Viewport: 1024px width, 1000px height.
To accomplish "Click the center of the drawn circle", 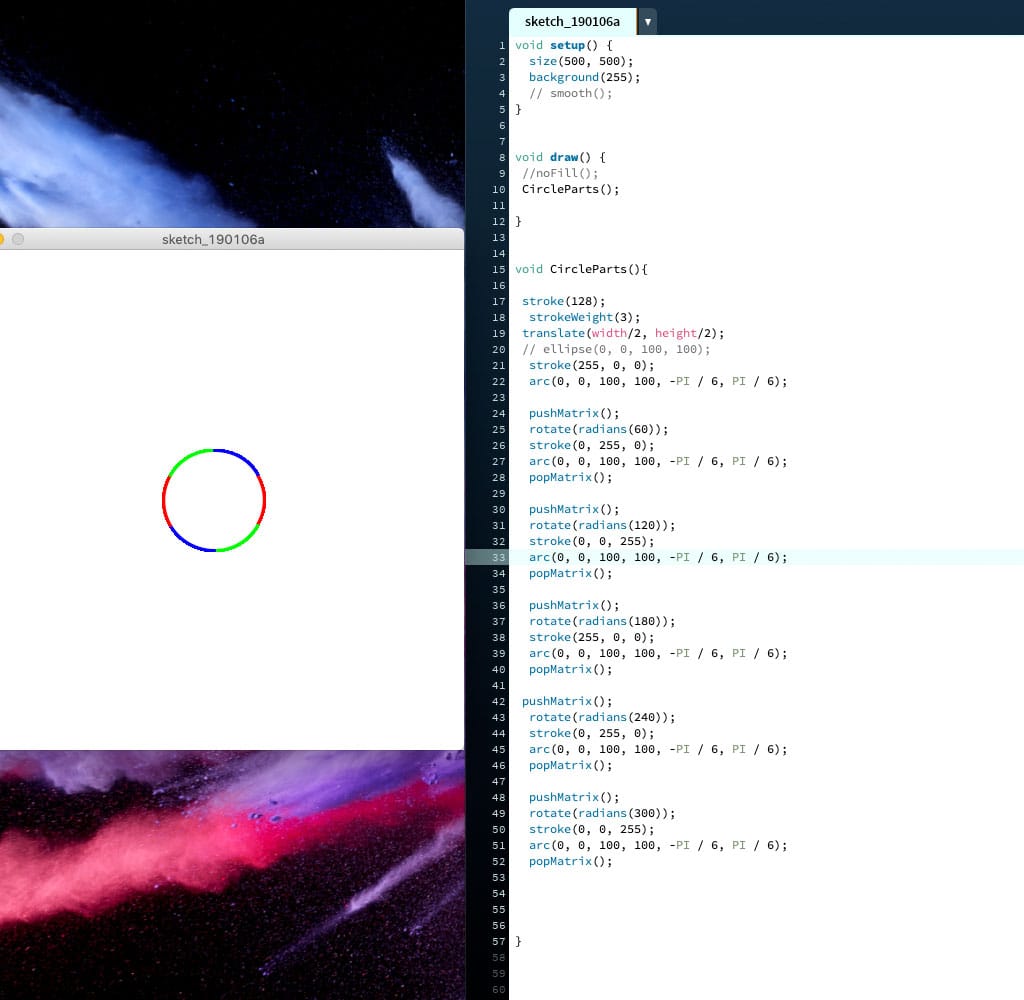I will coord(214,500).
